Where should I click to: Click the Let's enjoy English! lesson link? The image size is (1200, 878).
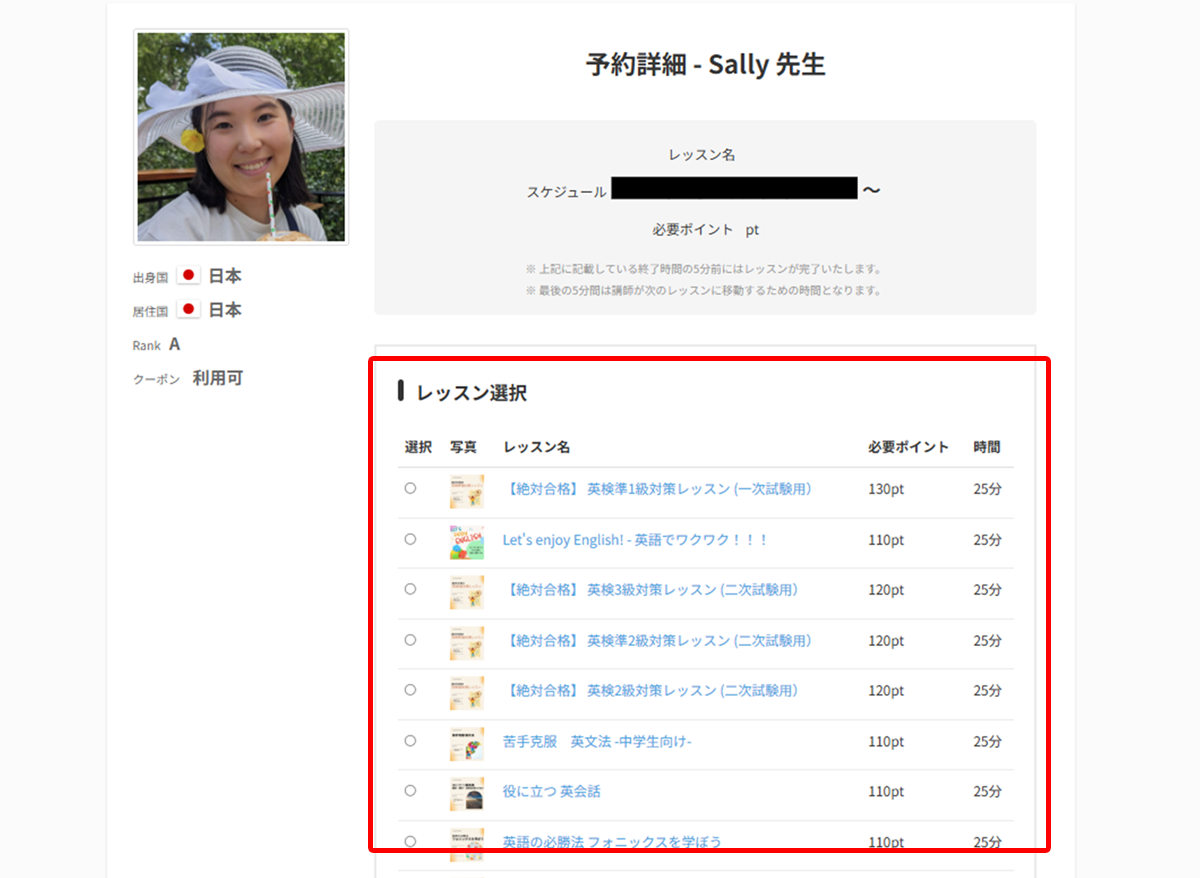coord(635,540)
